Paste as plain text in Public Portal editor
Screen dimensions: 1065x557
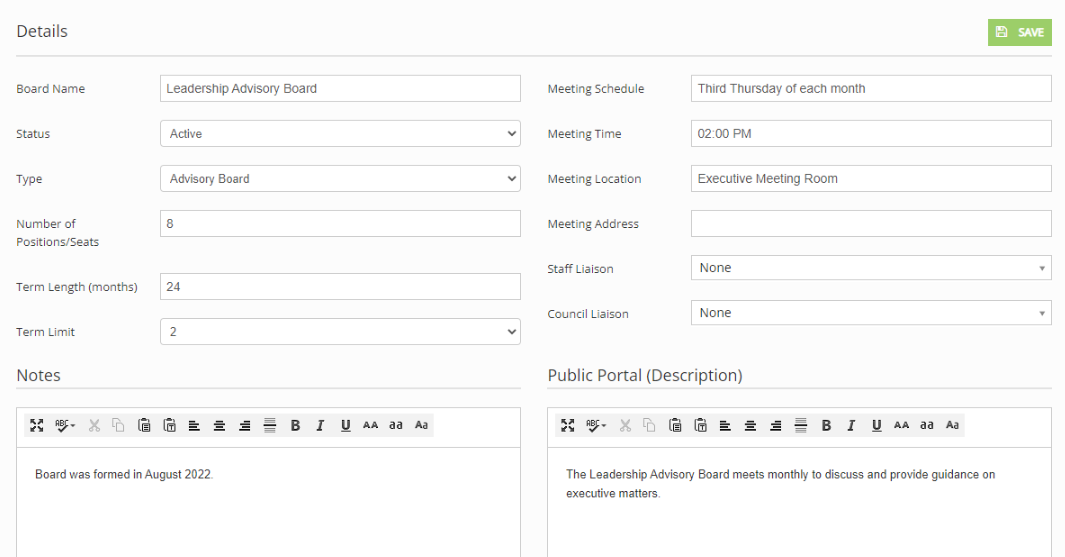pyautogui.click(x=700, y=425)
